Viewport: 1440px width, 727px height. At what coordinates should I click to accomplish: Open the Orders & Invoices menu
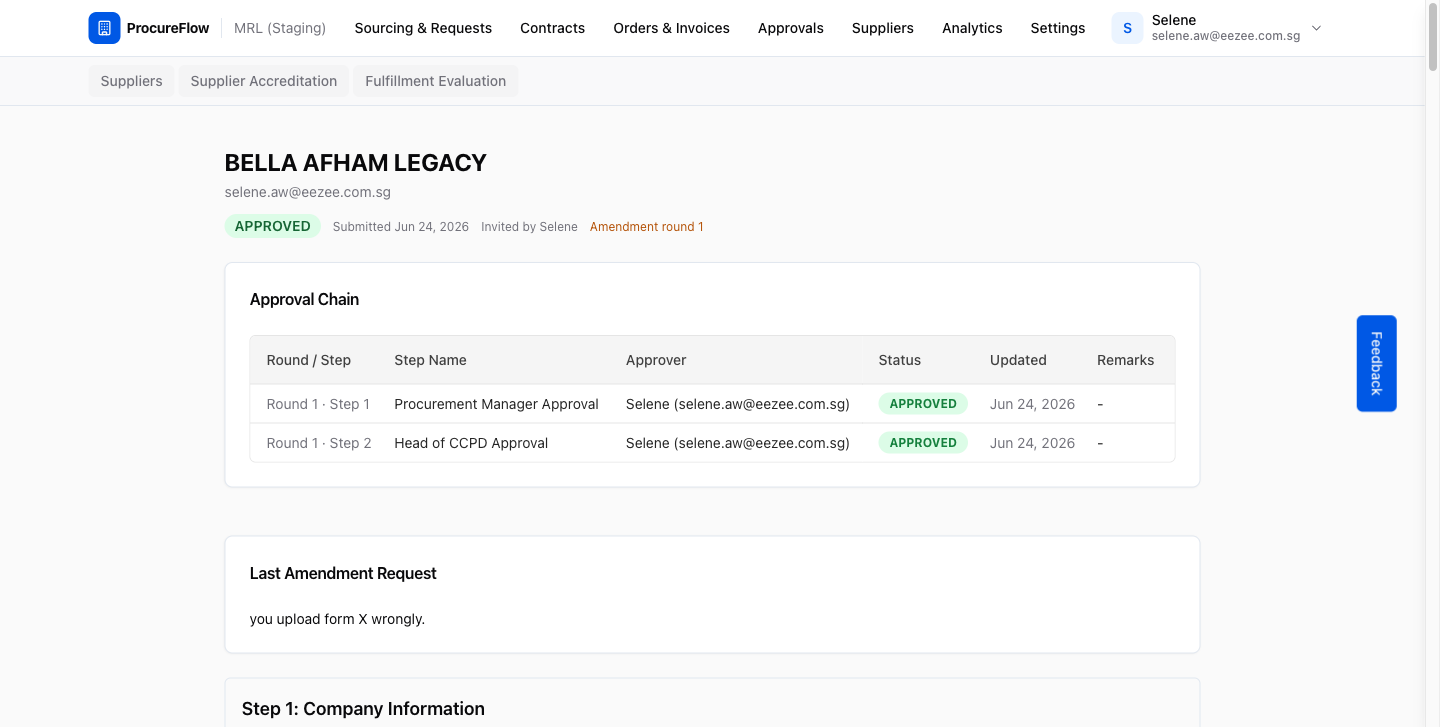coord(672,28)
